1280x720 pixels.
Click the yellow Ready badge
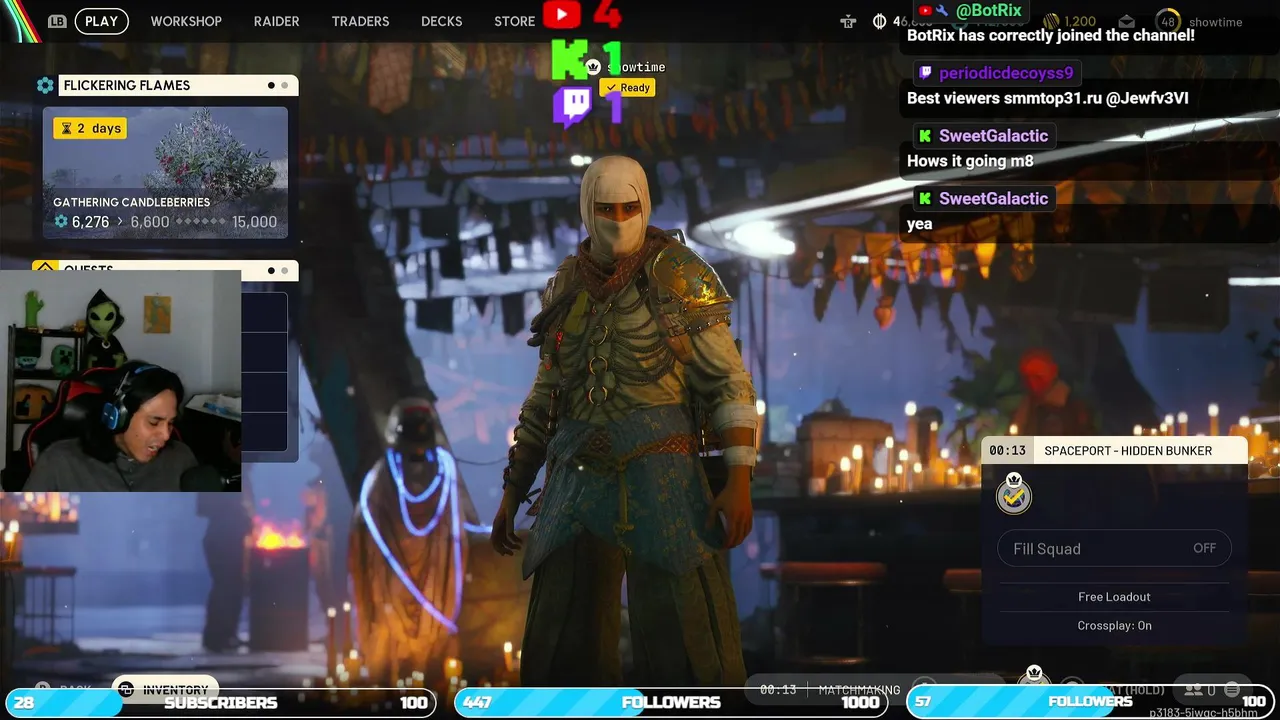coord(627,88)
